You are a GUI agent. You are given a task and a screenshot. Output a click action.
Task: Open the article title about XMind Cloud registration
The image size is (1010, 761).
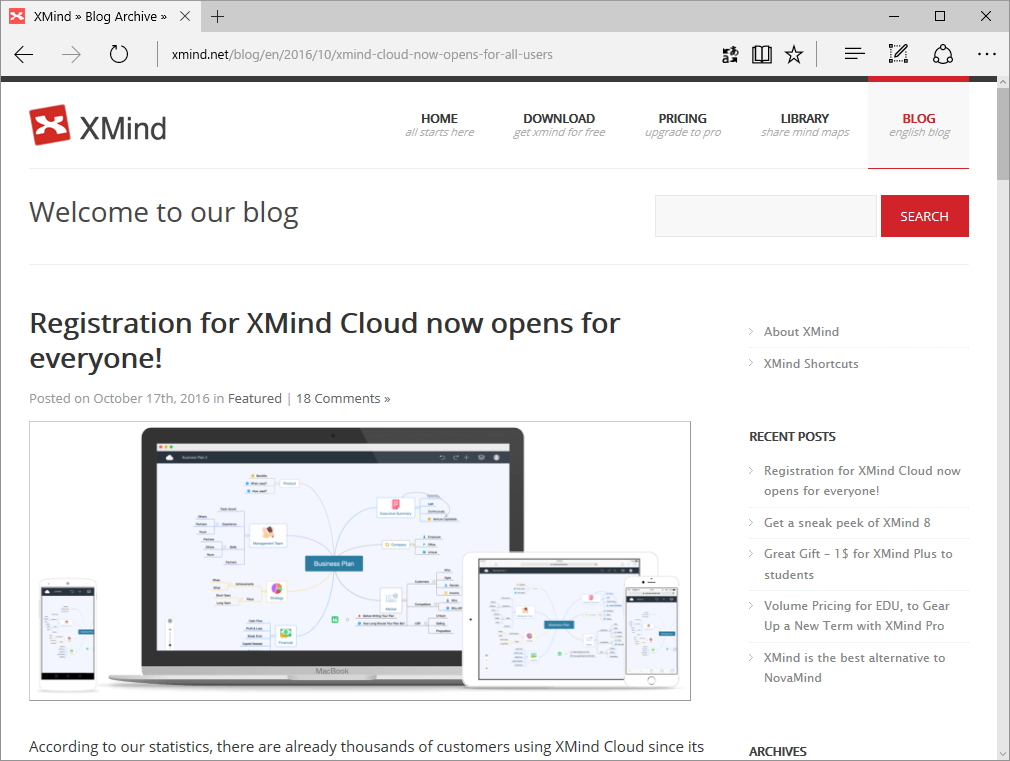coord(325,340)
